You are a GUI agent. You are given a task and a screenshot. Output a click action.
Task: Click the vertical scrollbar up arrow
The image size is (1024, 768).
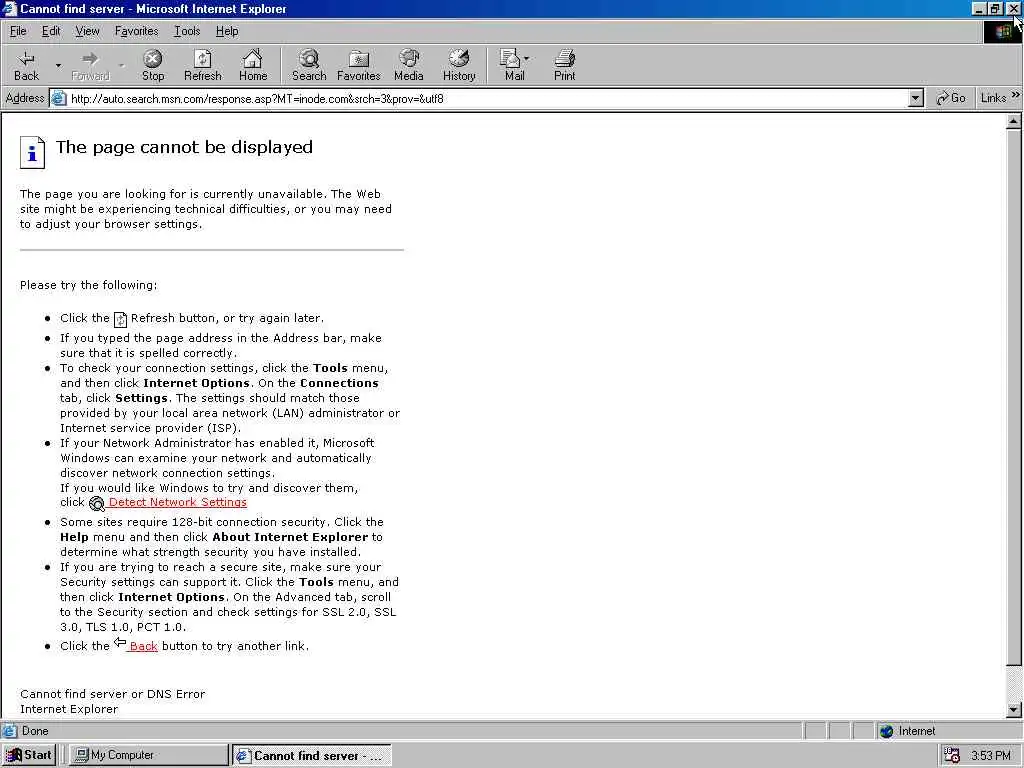[x=1014, y=121]
